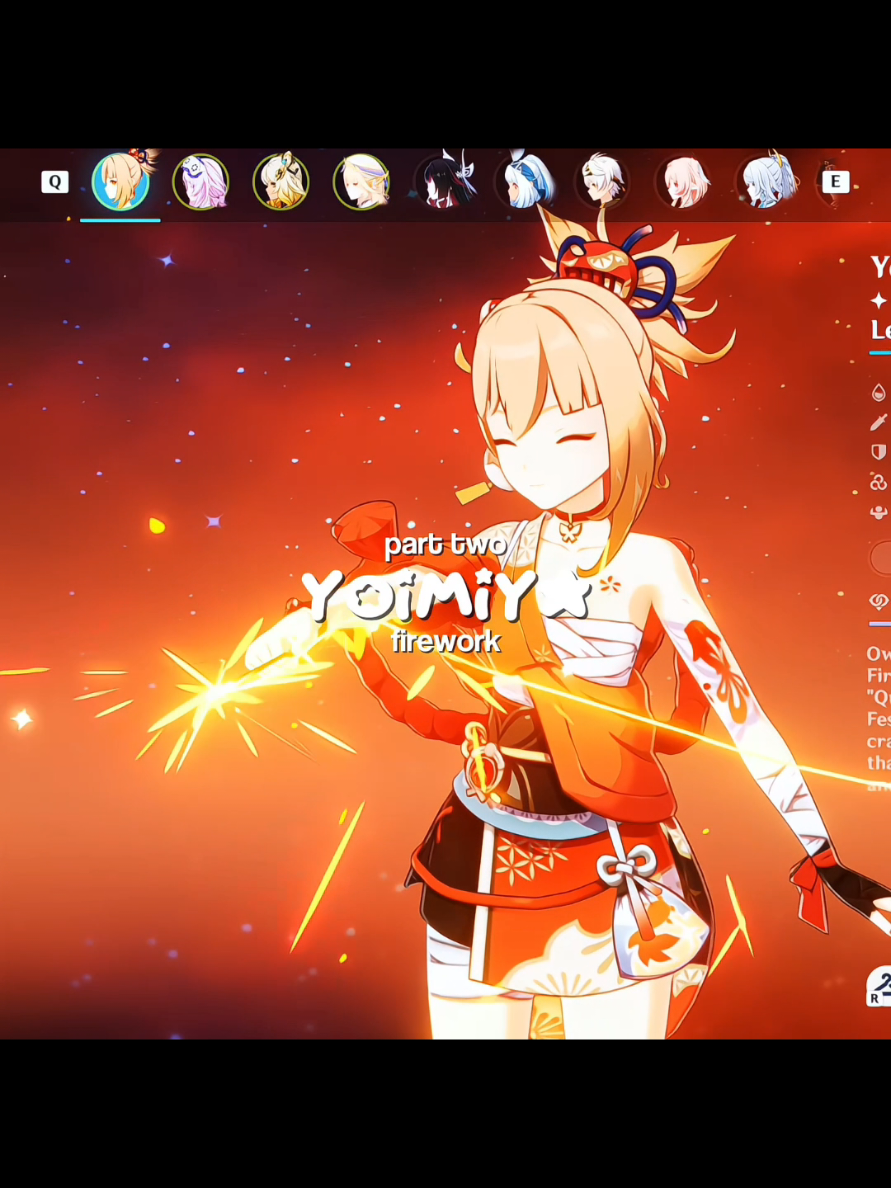
Task: Select the light-blue haired avatar beside the E key
Action: tap(765, 182)
